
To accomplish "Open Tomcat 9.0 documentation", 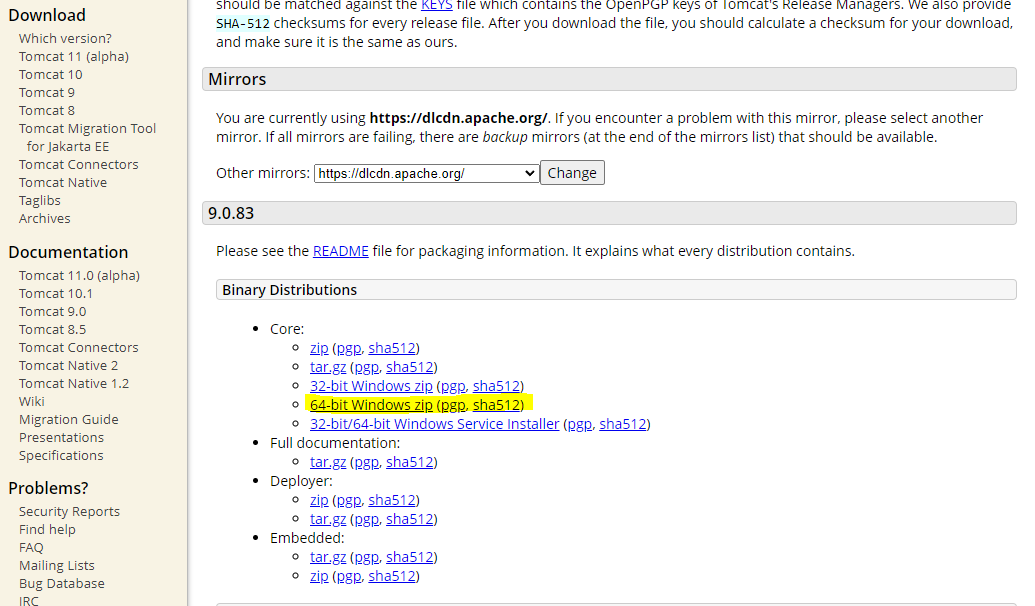I will tap(52, 312).
